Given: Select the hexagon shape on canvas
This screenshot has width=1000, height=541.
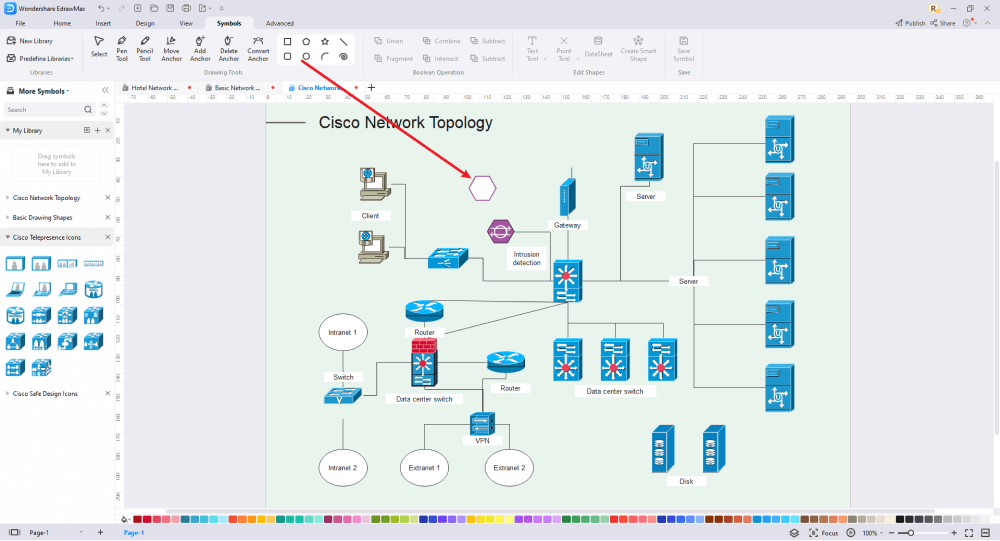Looking at the screenshot, I should point(482,188).
